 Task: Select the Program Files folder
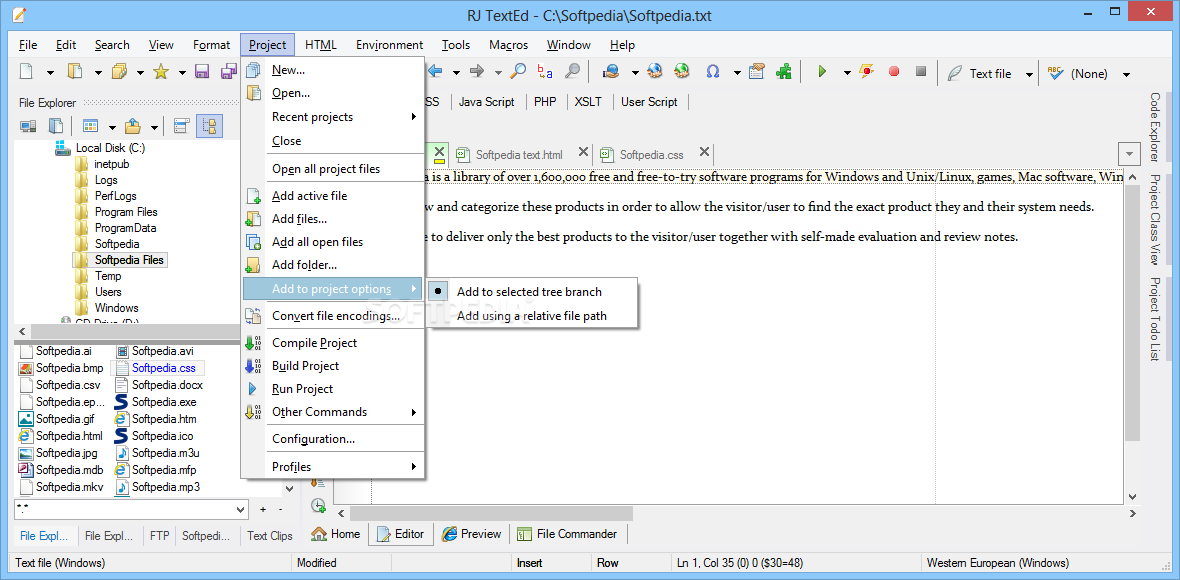[125, 212]
